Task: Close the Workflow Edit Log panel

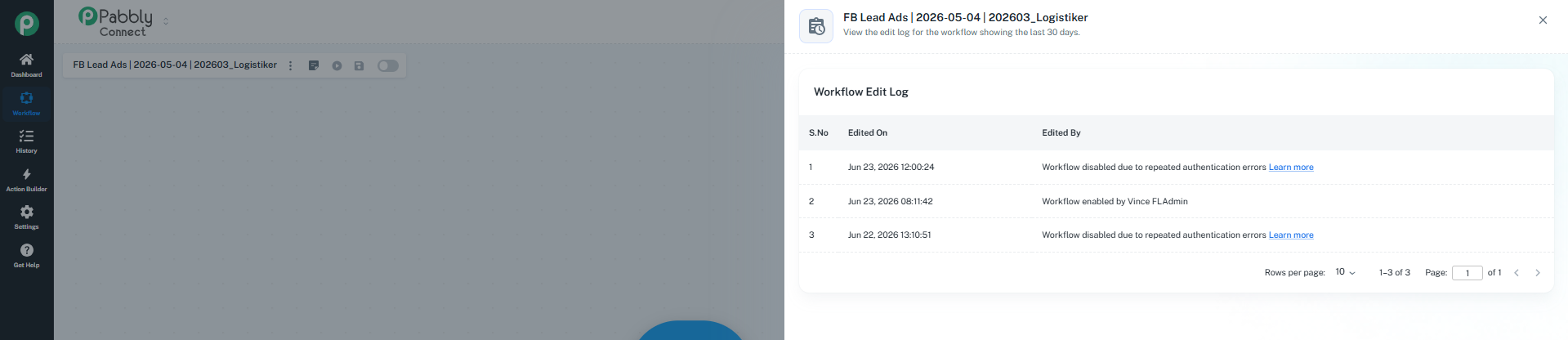Action: pos(1543,20)
